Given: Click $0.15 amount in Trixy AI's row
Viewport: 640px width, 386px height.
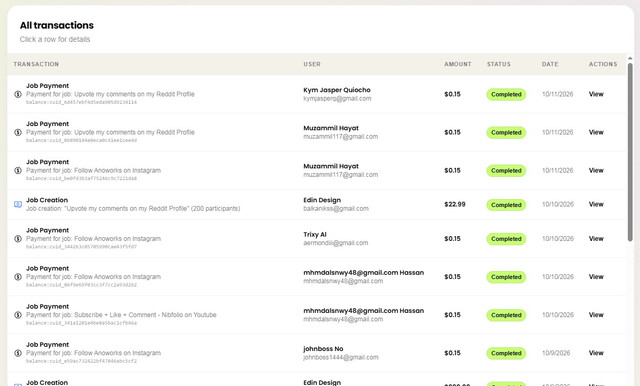Looking at the screenshot, I should coord(452,239).
